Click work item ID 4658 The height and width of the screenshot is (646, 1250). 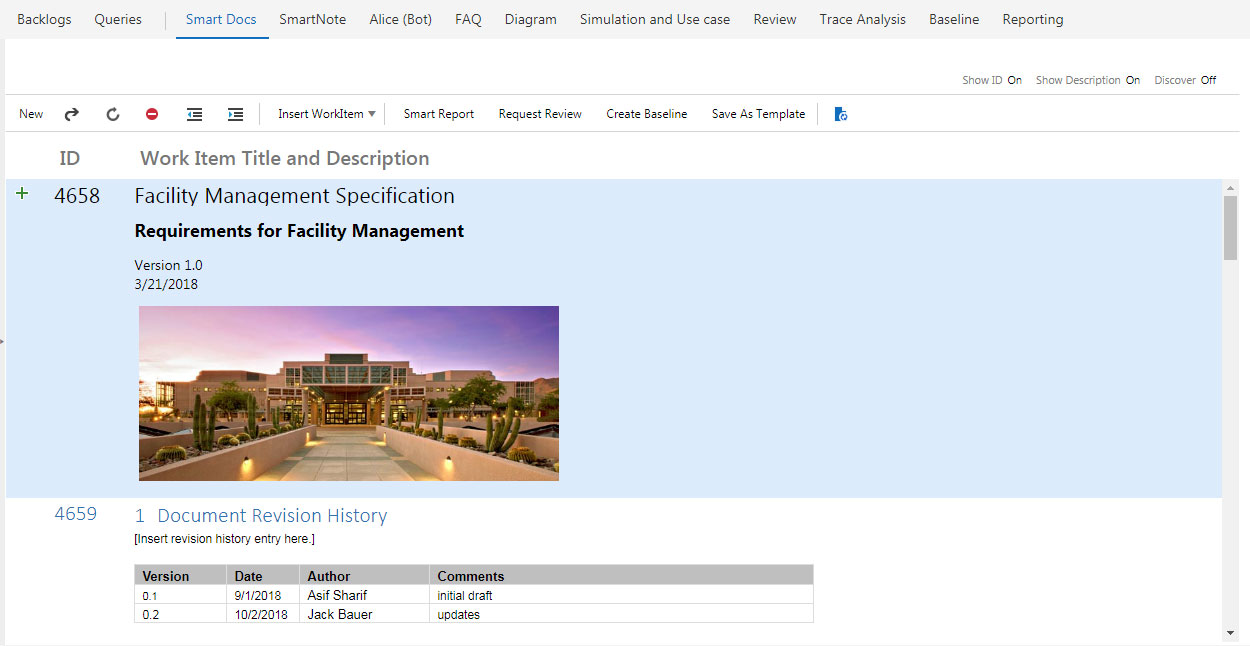[x=77, y=196]
